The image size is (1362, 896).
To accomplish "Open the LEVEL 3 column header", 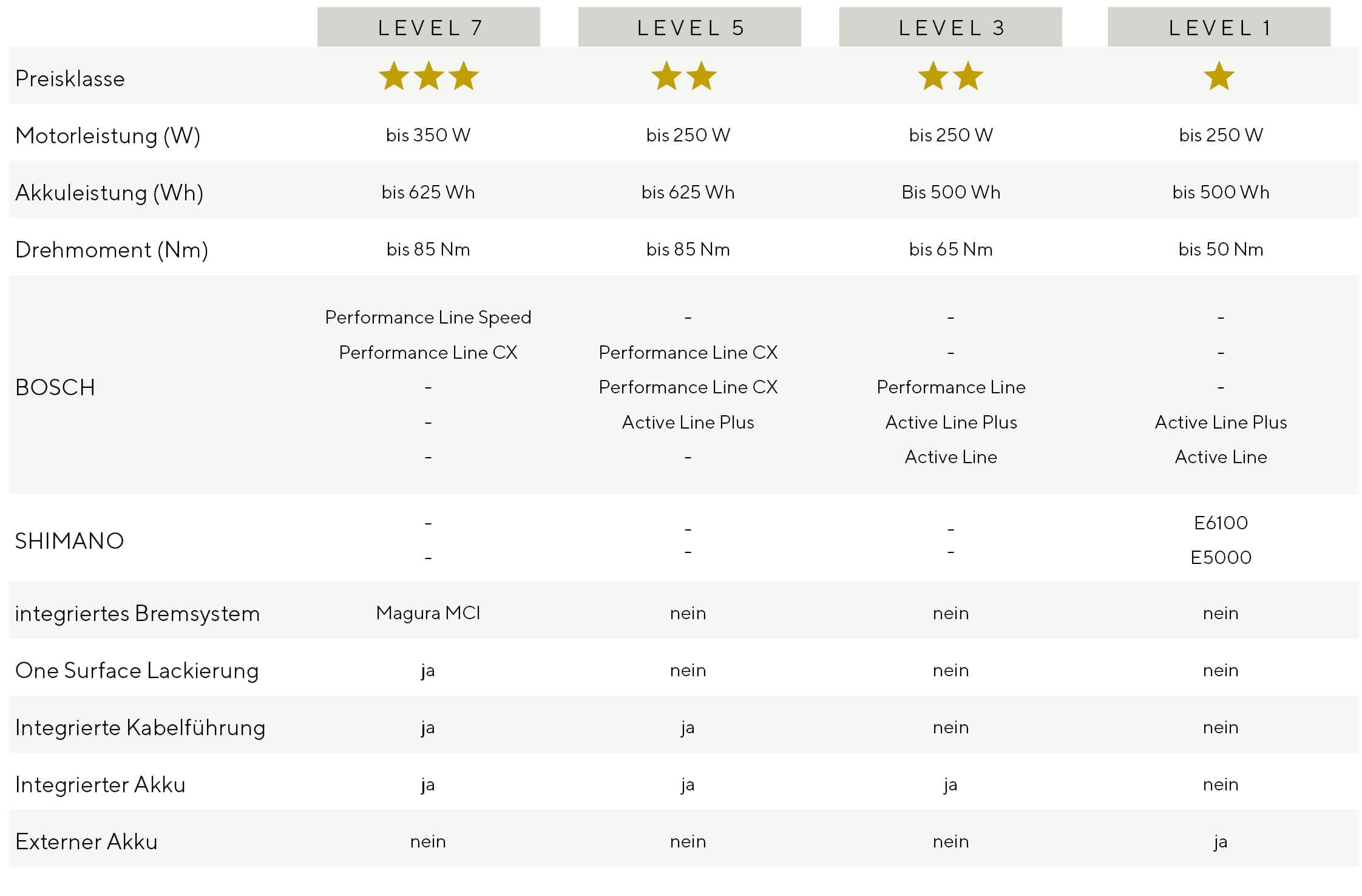I will (950, 27).
